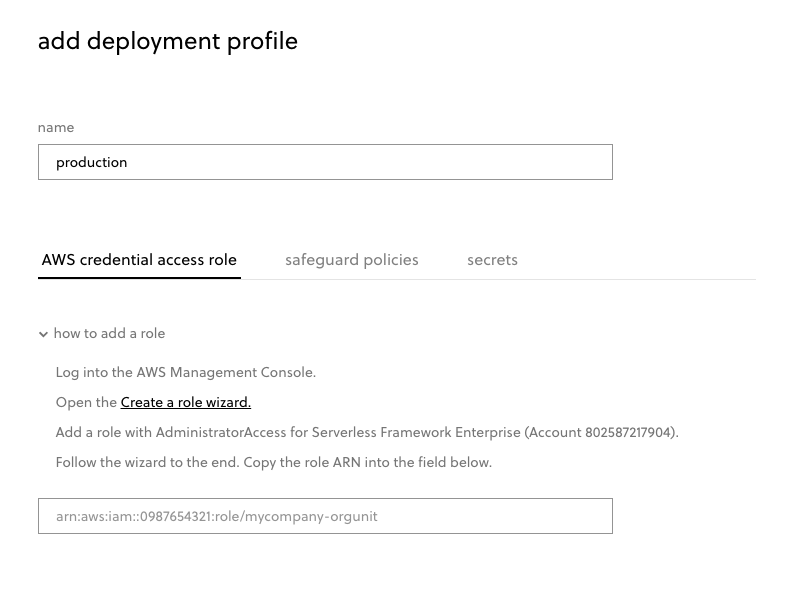Toggle the "how to add a role" section label
Viewport: 801px width, 602px height.
pos(109,333)
